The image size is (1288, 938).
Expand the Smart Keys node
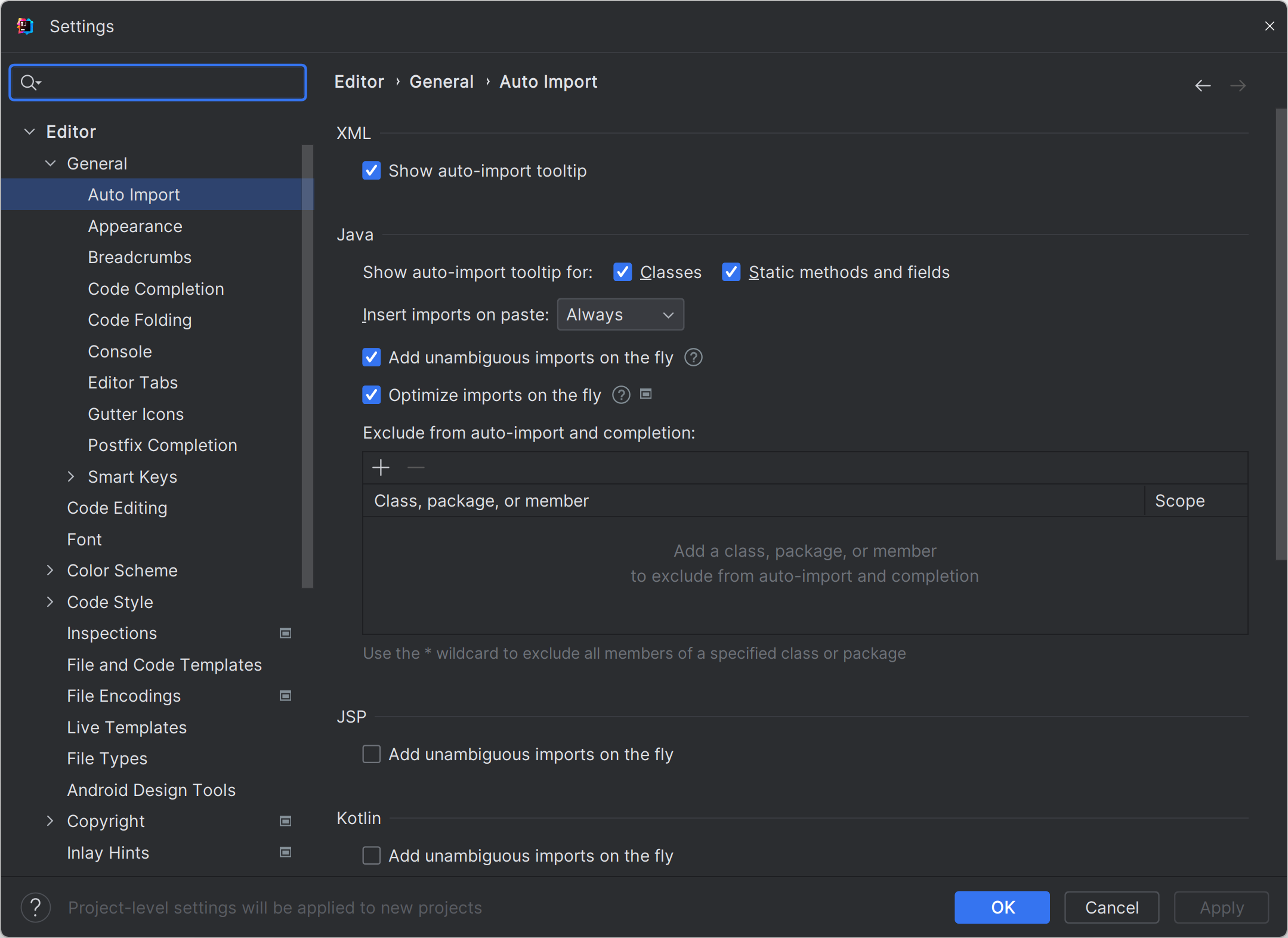(x=71, y=476)
